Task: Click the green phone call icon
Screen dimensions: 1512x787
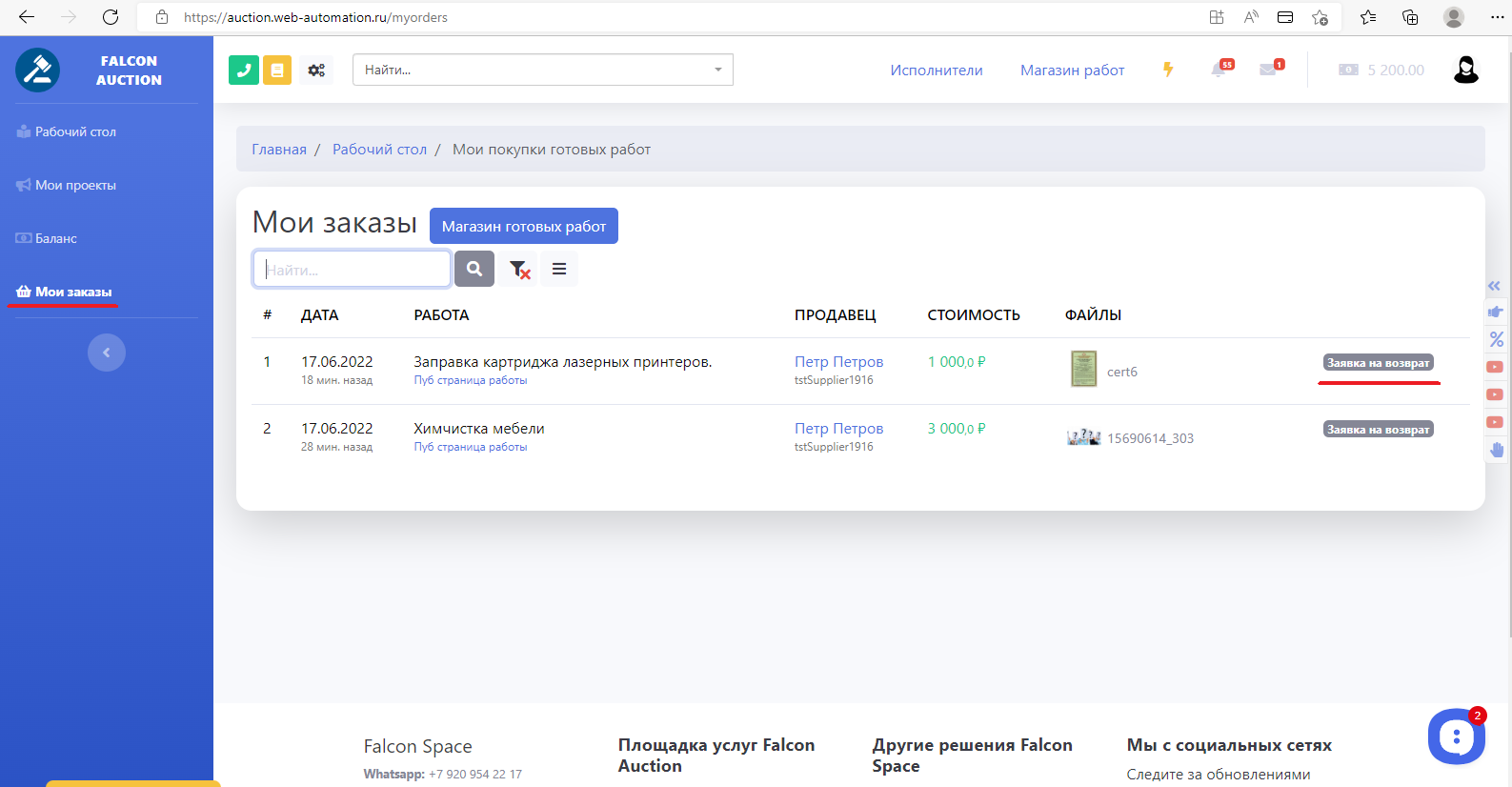Action: click(x=244, y=70)
